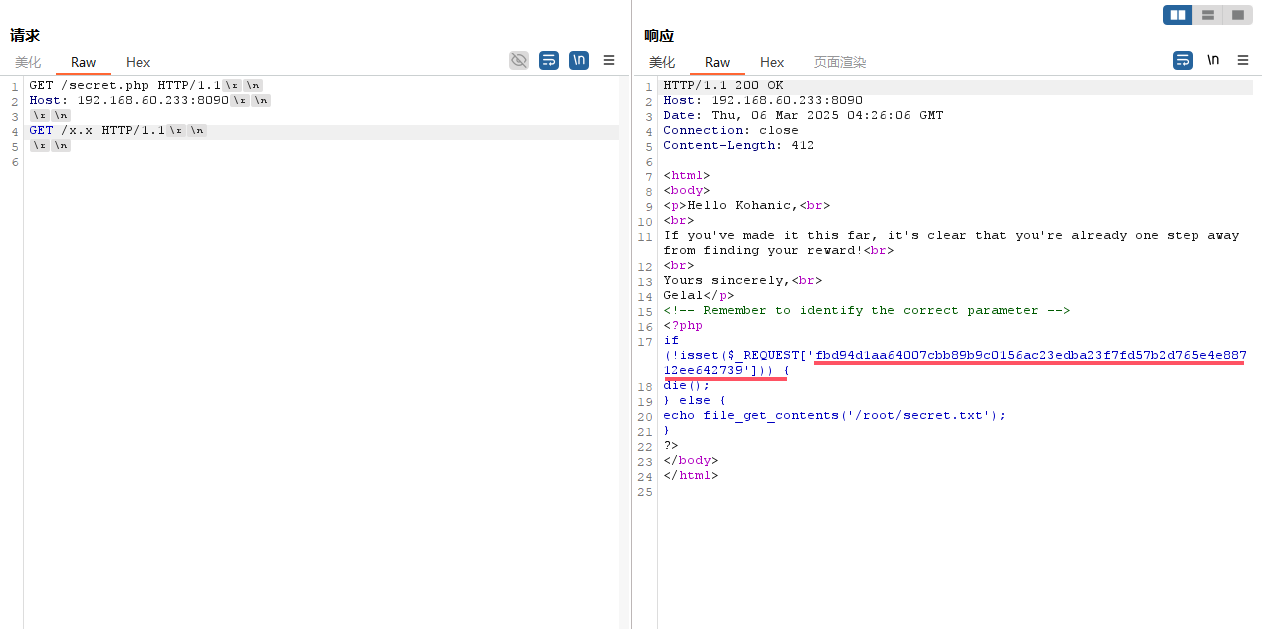Open the request panel hamburger options menu
Image resolution: width=1262 pixels, height=629 pixels.
click(609, 61)
